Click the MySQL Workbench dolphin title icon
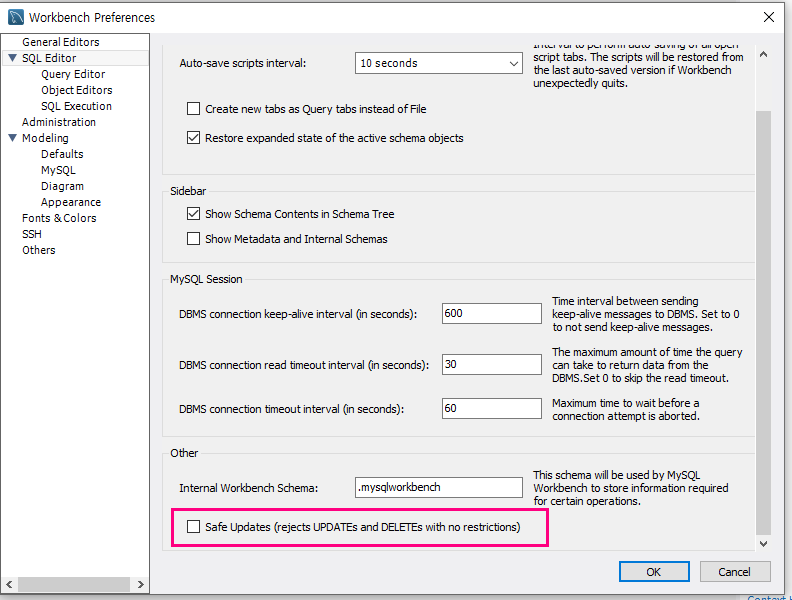This screenshot has height=600, width=792. [16, 17]
